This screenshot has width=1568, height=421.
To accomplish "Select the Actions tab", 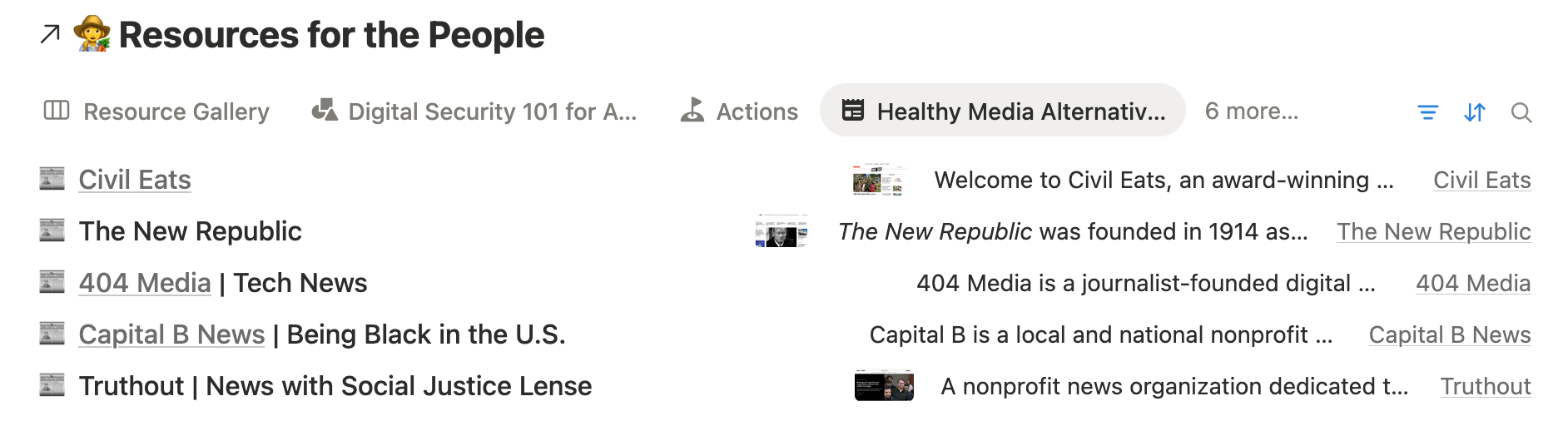I will 739,111.
